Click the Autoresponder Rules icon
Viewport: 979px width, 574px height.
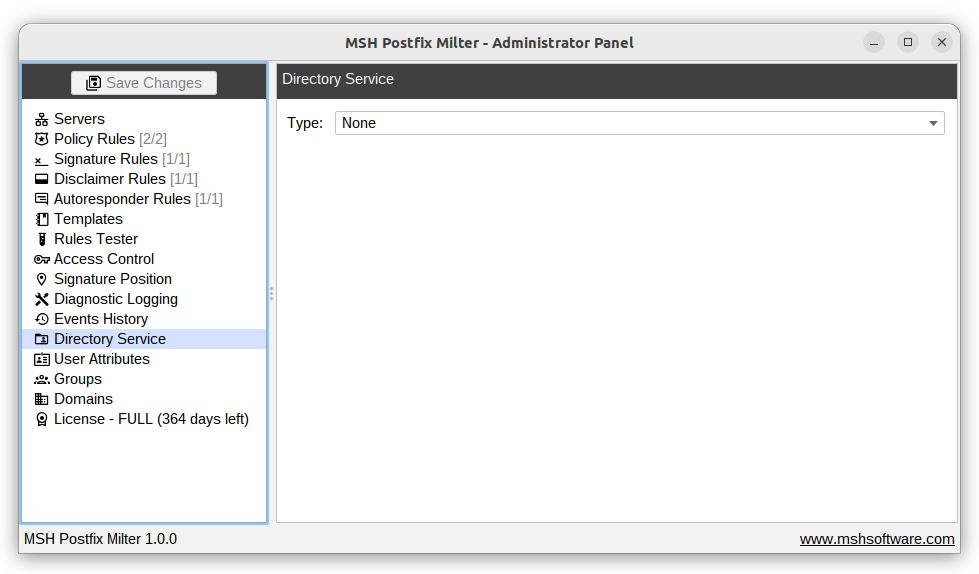coord(41,199)
